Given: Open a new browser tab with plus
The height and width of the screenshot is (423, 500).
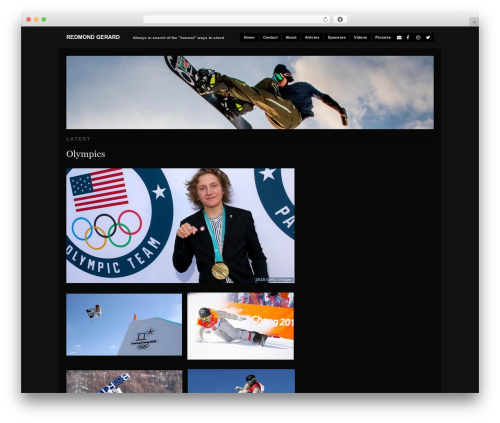Looking at the screenshot, I should click(474, 22).
